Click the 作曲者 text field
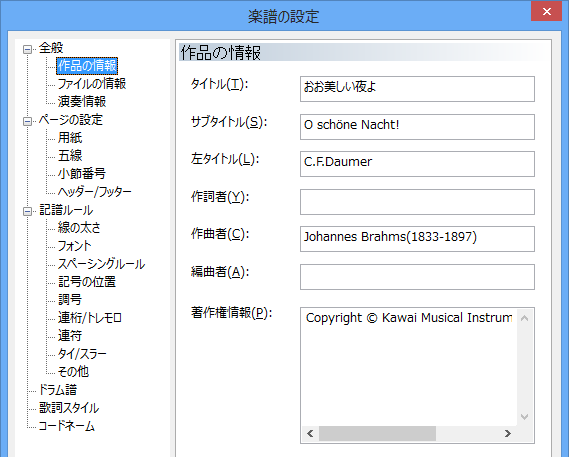This screenshot has height=457, width=569. coord(417,239)
